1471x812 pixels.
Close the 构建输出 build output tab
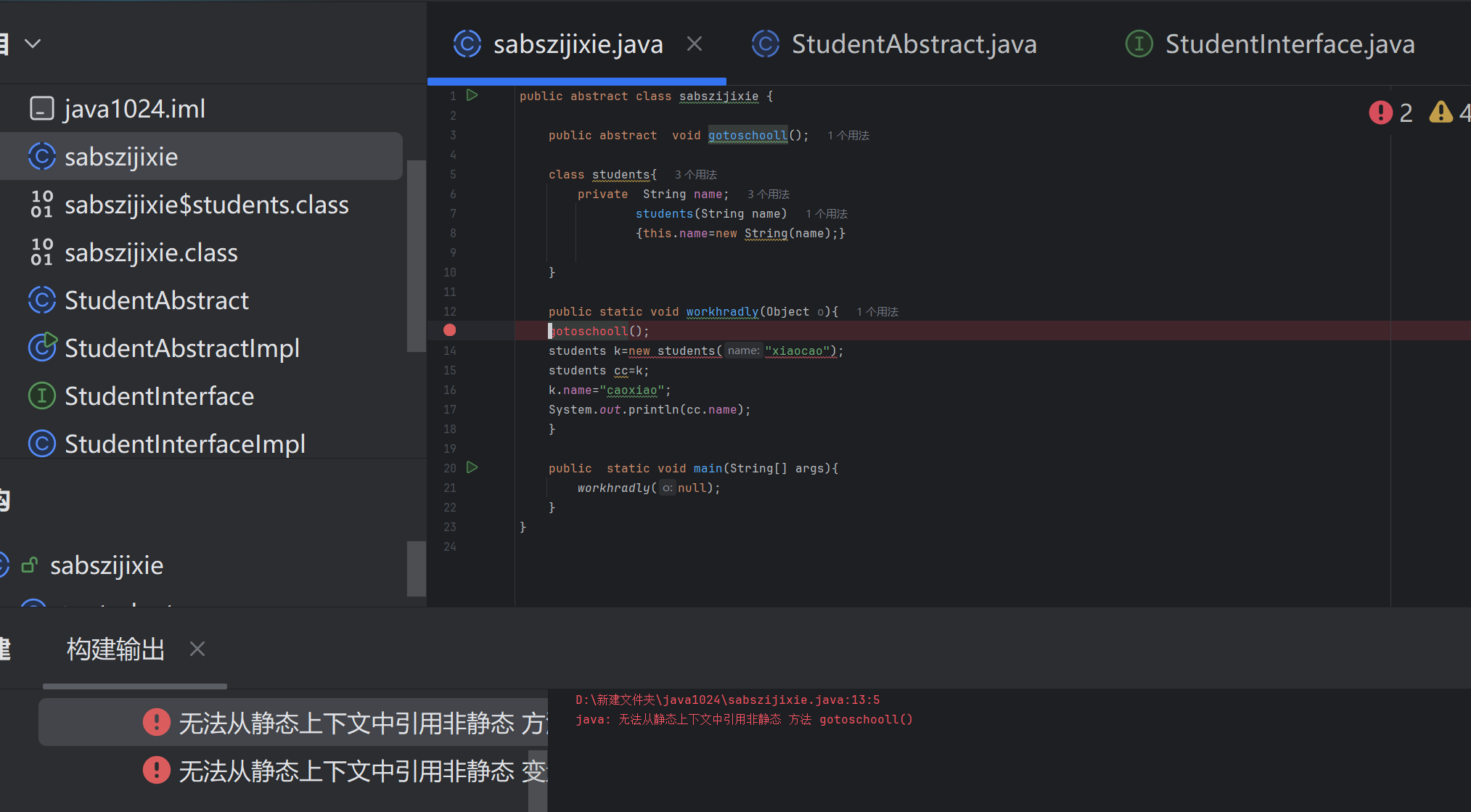coord(197,649)
